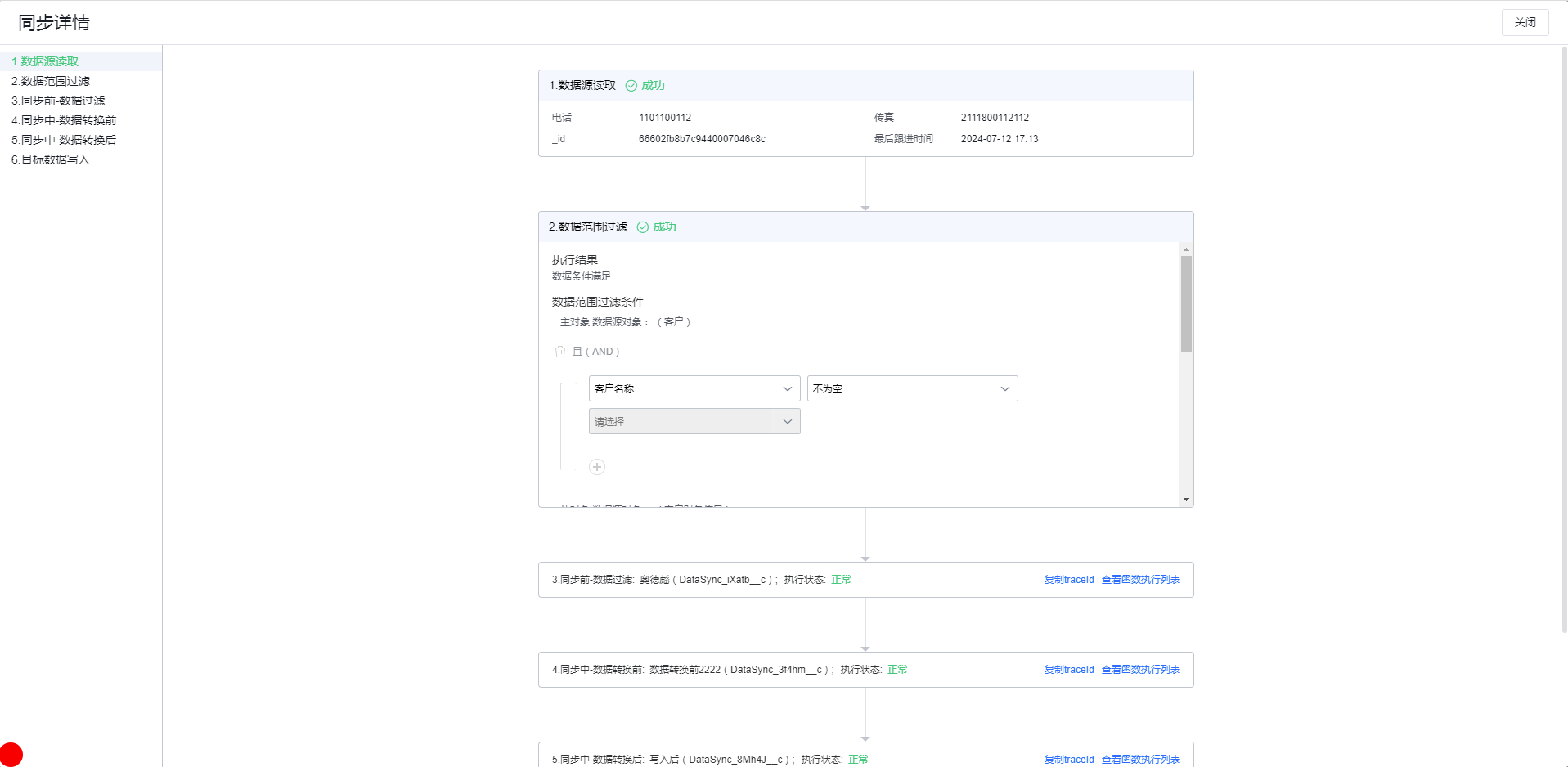Expand the disabled 请选择 dropdown
This screenshot has width=1568, height=767.
[x=694, y=421]
